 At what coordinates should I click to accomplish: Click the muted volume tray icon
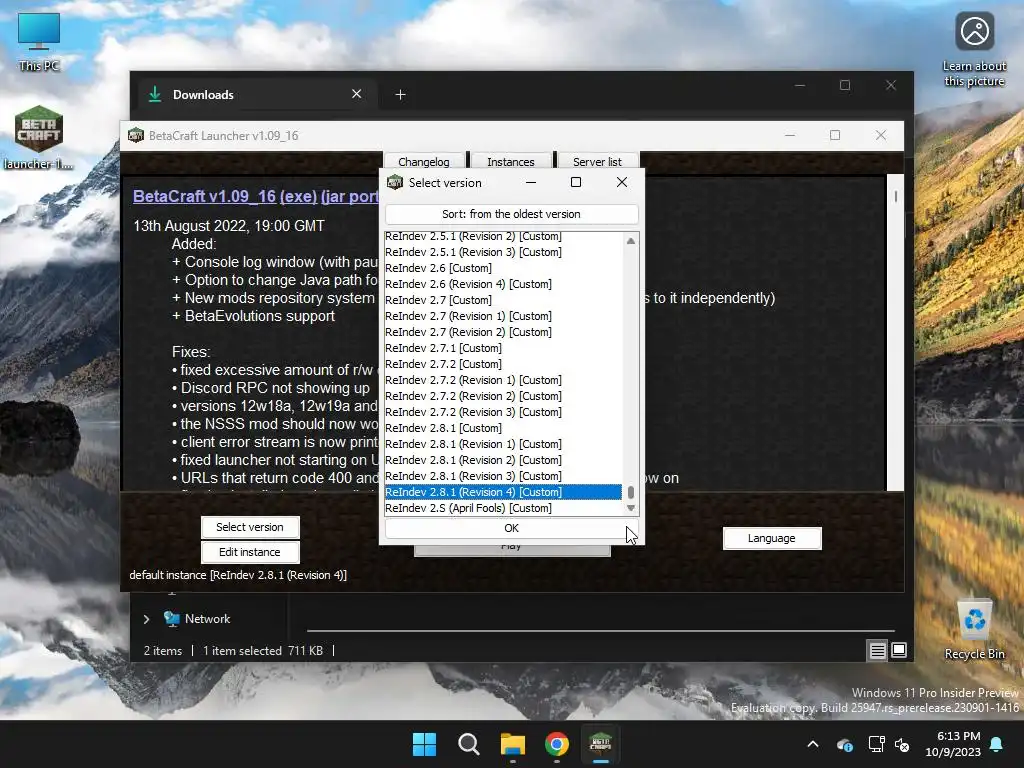point(902,744)
